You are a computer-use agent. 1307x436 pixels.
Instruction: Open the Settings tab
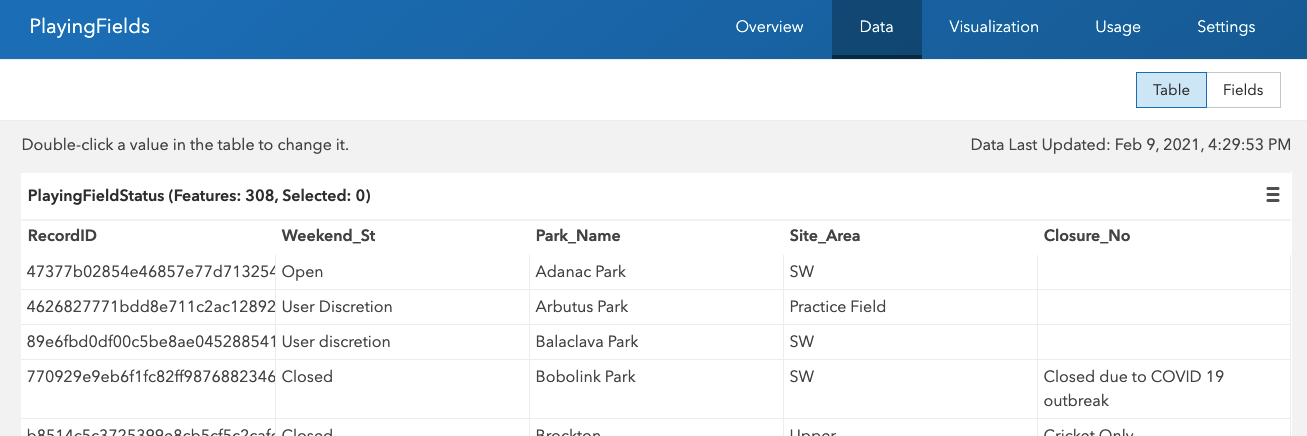1226,27
